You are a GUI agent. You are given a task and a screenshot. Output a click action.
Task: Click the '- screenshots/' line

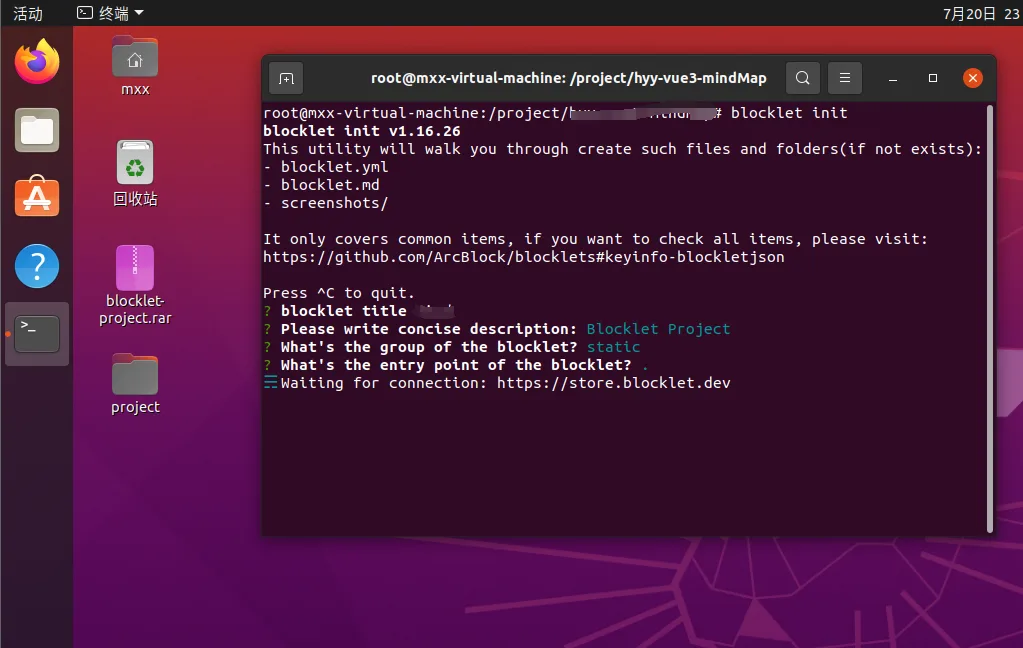click(x=326, y=203)
